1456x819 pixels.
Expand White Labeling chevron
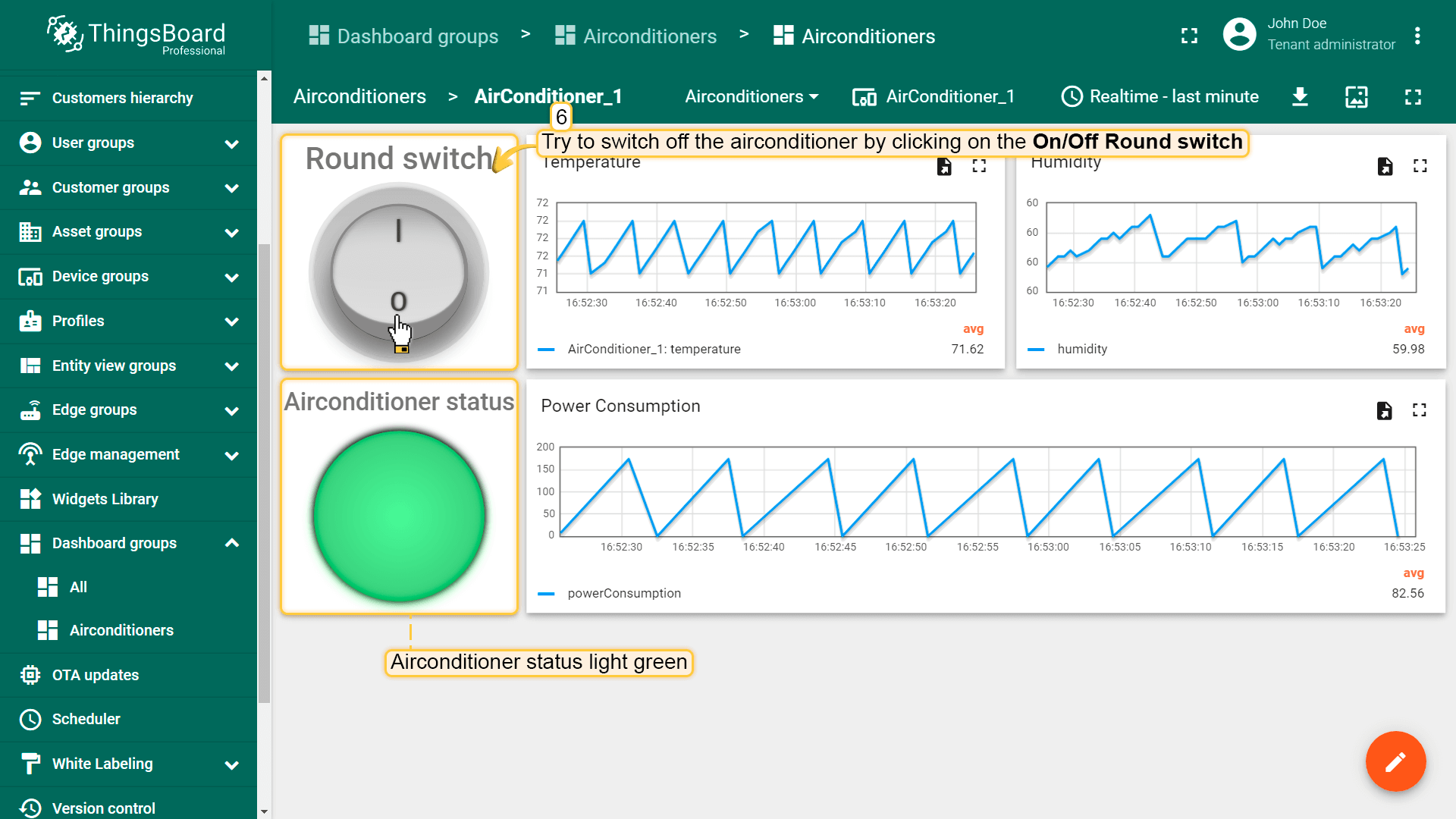[x=232, y=765]
